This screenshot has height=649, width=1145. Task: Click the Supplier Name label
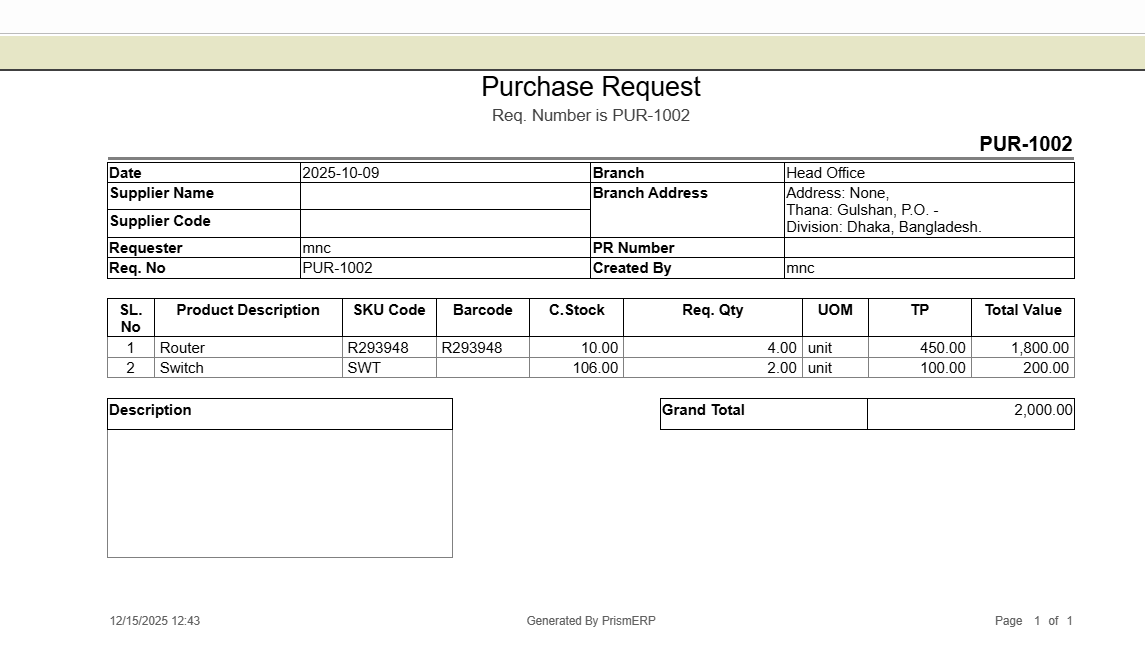pos(162,193)
